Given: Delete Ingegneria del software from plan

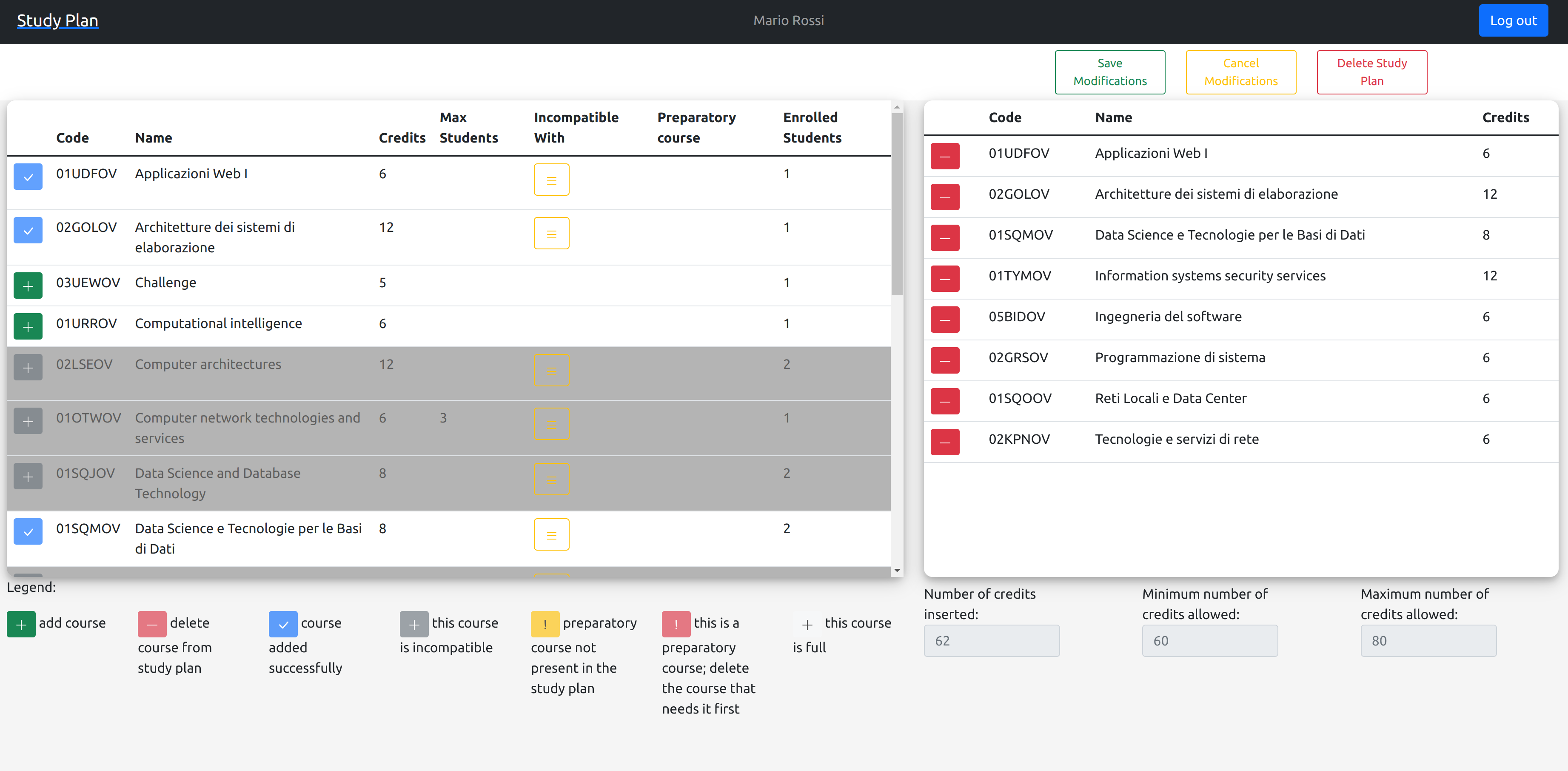Looking at the screenshot, I should click(945, 319).
